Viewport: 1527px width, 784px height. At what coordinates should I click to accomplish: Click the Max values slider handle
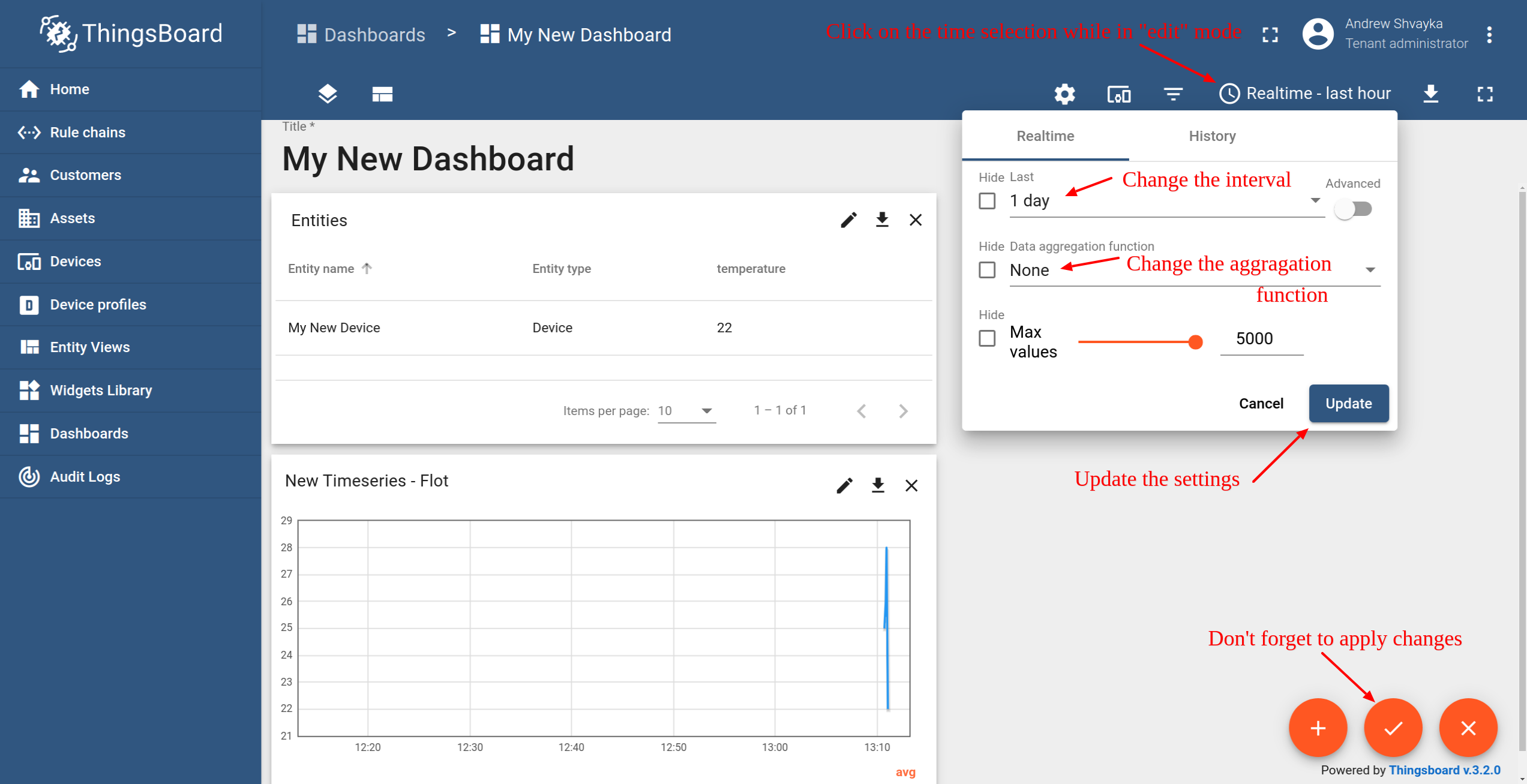click(x=1195, y=342)
